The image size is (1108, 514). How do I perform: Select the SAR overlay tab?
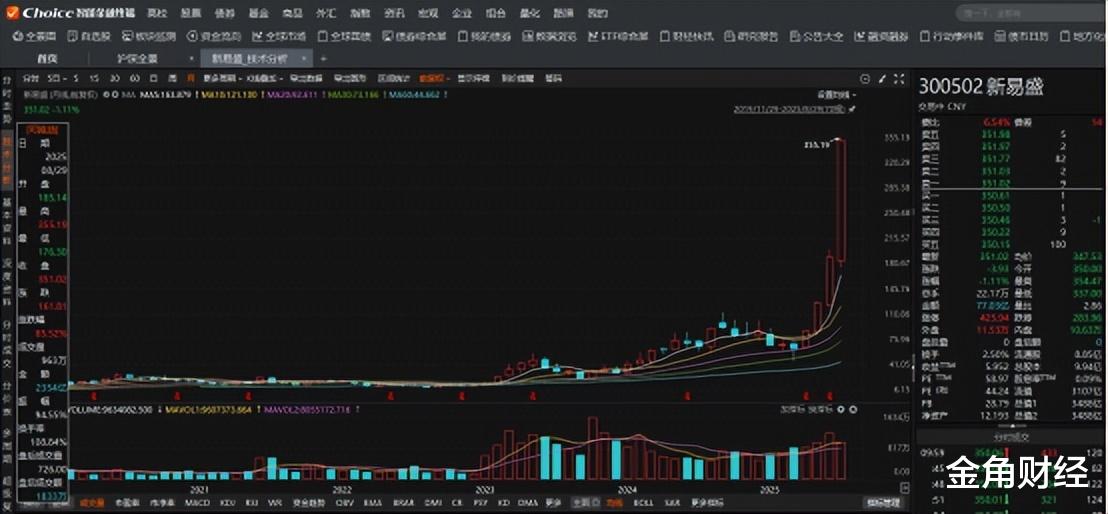point(670,503)
